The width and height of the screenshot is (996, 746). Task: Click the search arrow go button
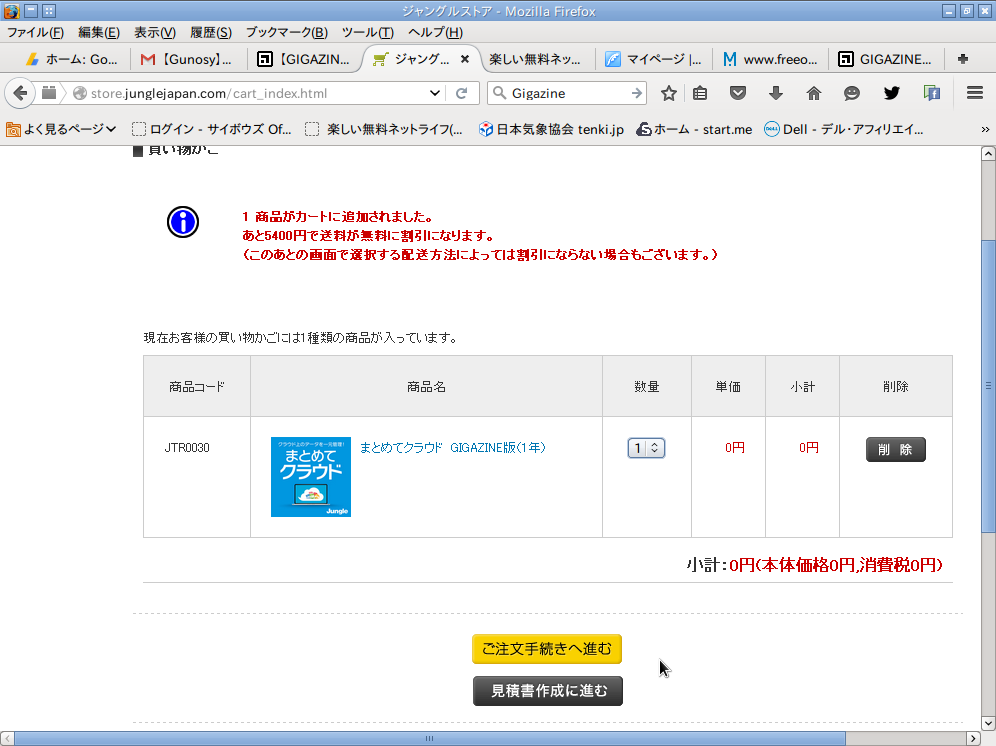point(636,93)
